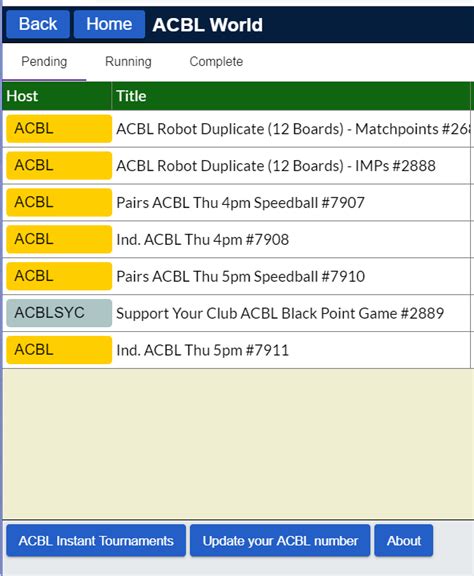Image resolution: width=474 pixels, height=576 pixels.
Task: Open the Running tab
Action: coord(128,61)
